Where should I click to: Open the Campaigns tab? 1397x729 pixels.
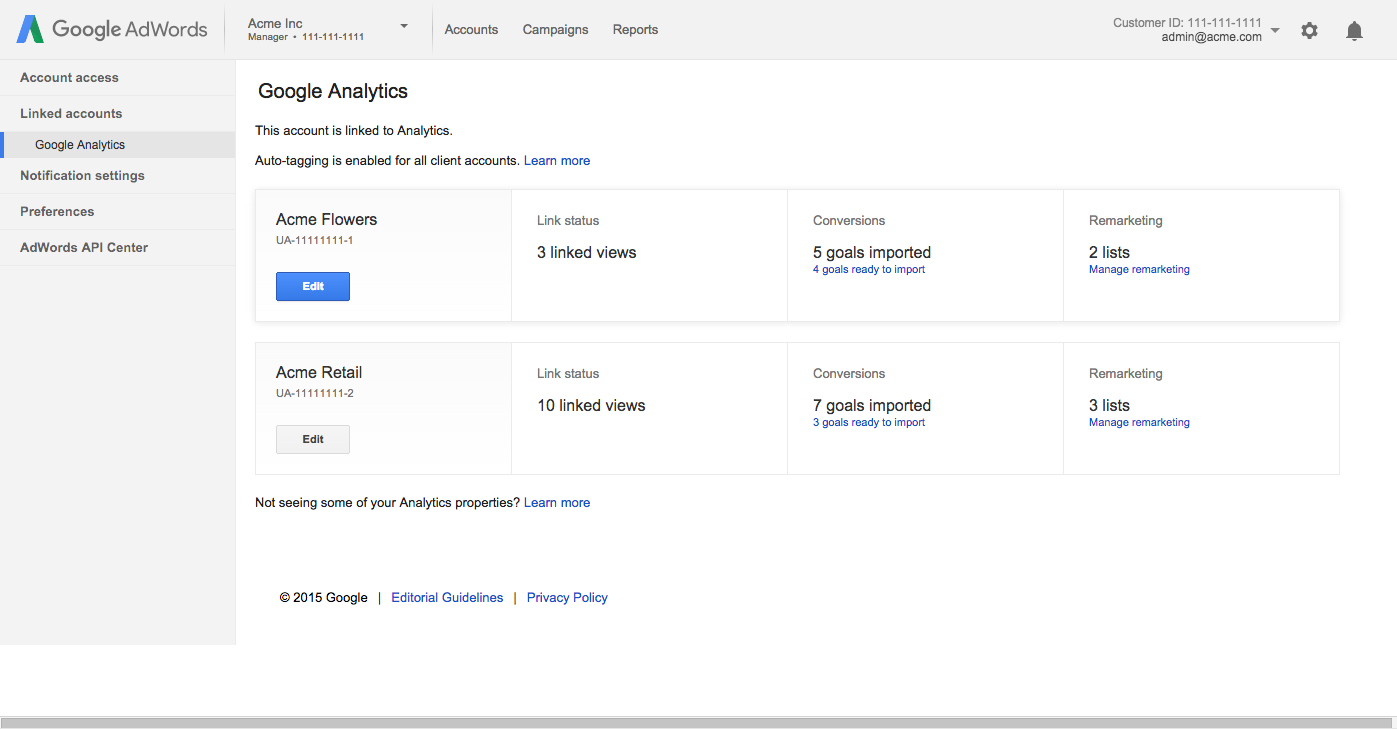click(555, 30)
